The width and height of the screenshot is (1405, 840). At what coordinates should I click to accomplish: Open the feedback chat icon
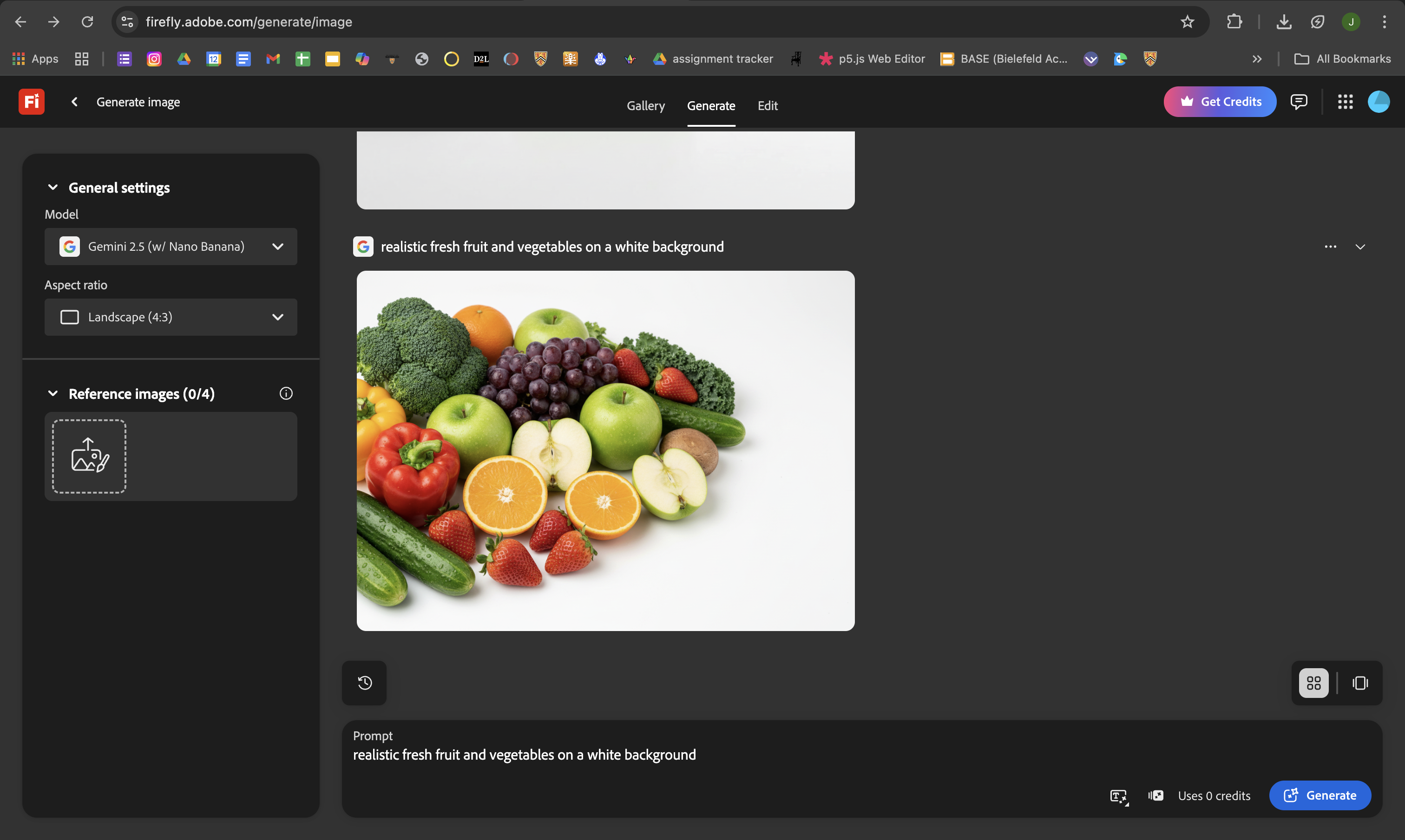click(1299, 102)
